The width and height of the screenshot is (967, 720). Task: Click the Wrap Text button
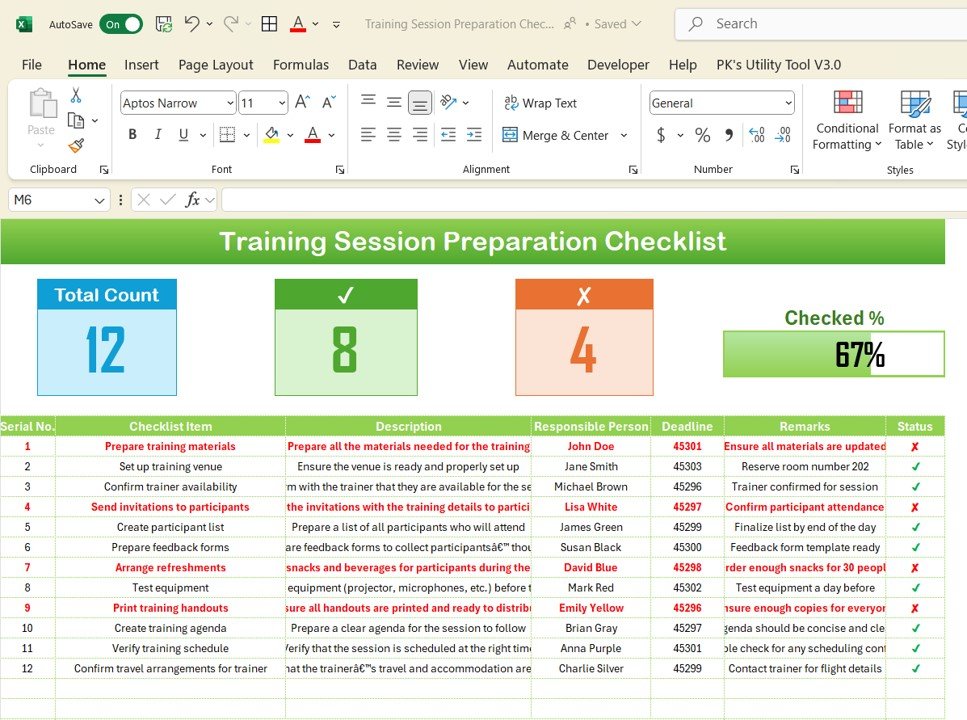tap(540, 103)
